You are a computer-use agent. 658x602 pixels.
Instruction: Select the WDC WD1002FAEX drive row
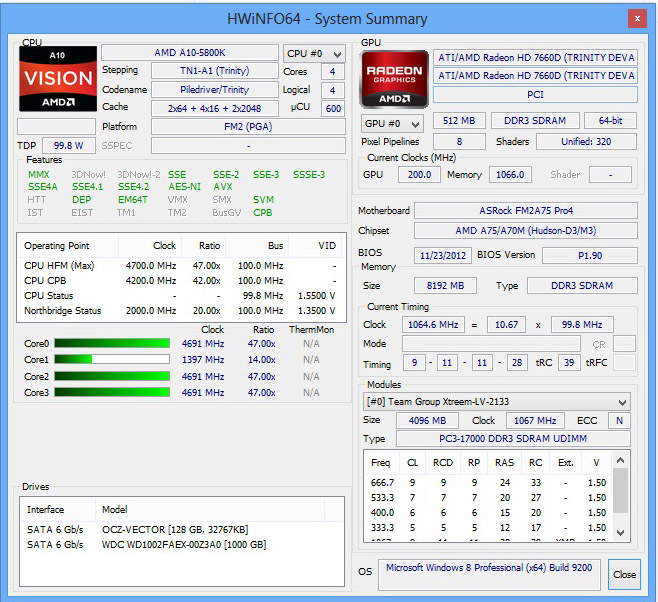coord(182,545)
